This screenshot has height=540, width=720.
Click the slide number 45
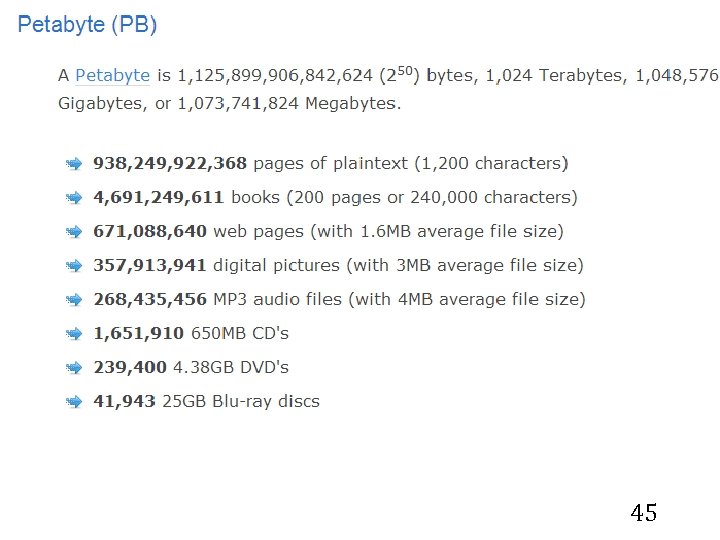click(x=644, y=513)
